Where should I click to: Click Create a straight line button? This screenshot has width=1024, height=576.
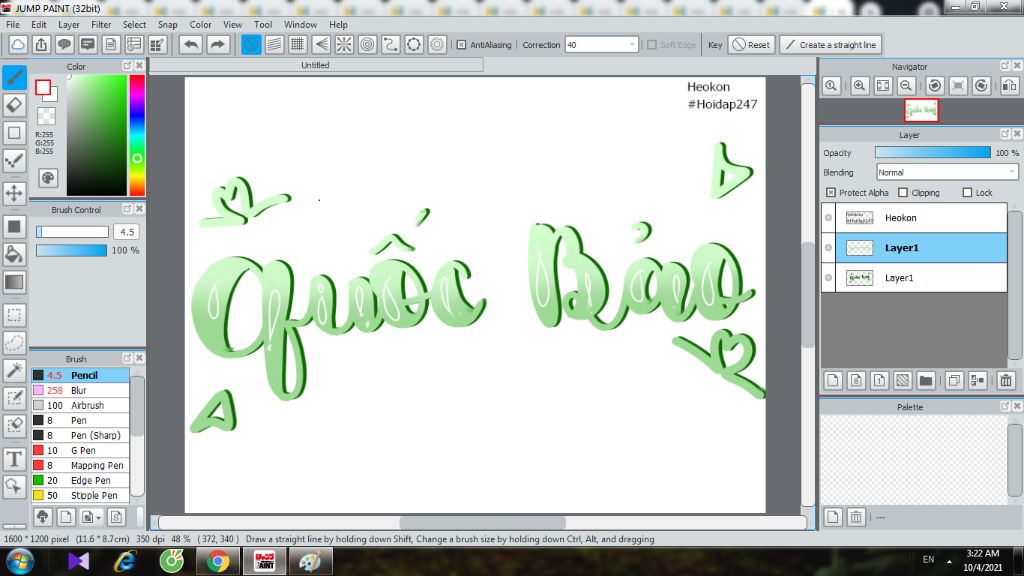tap(831, 44)
